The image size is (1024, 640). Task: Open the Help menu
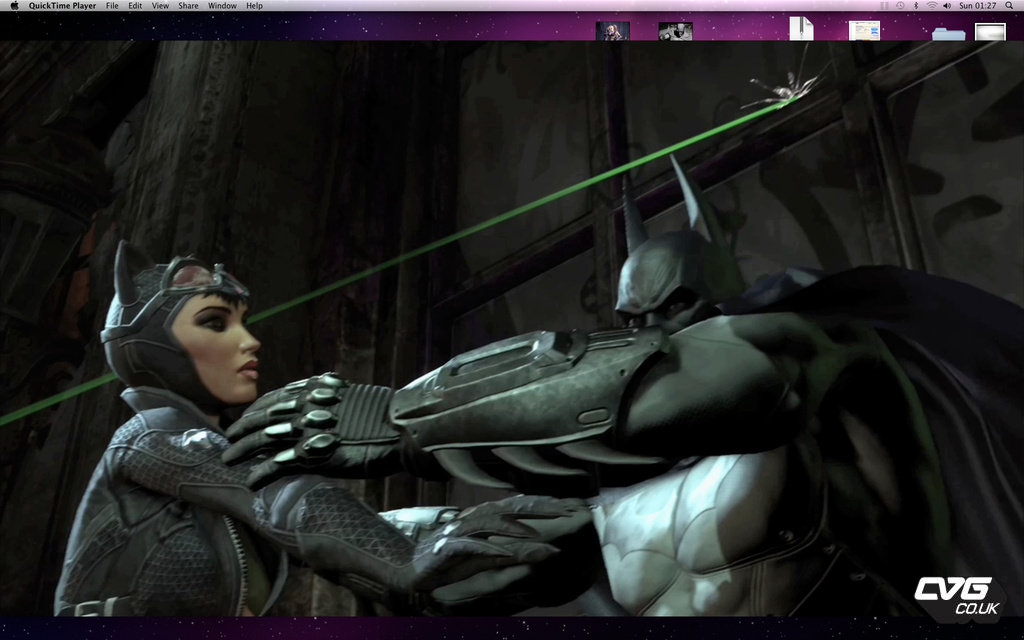tap(254, 6)
